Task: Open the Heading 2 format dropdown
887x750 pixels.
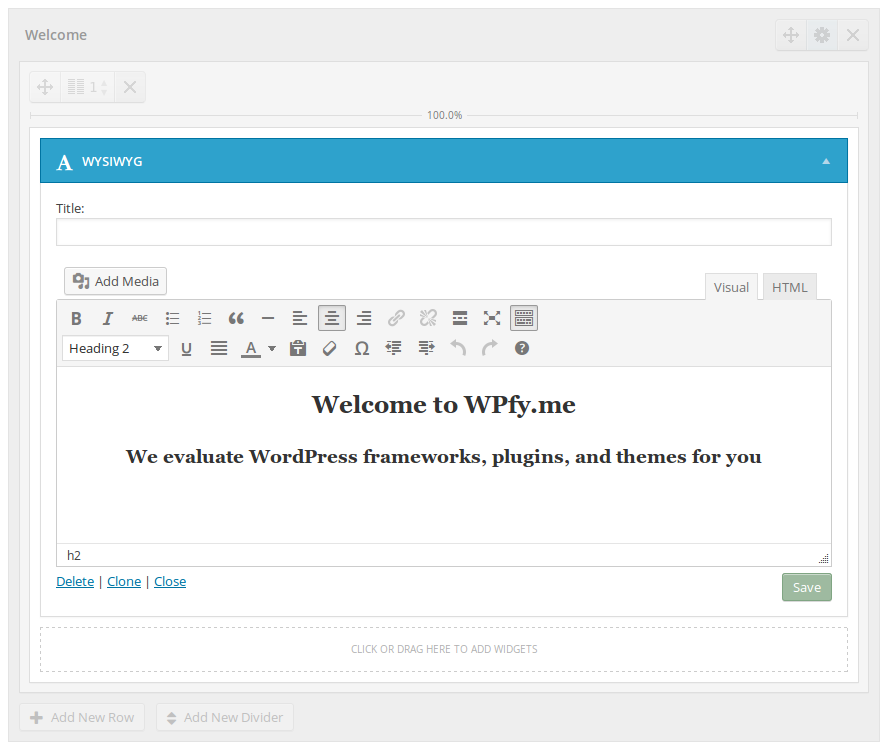Action: (x=115, y=348)
